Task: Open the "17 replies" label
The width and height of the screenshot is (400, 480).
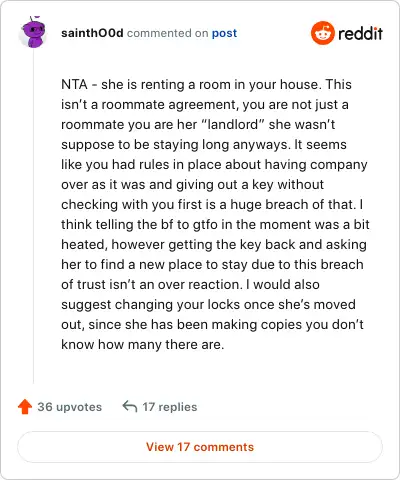Action: (x=170, y=407)
